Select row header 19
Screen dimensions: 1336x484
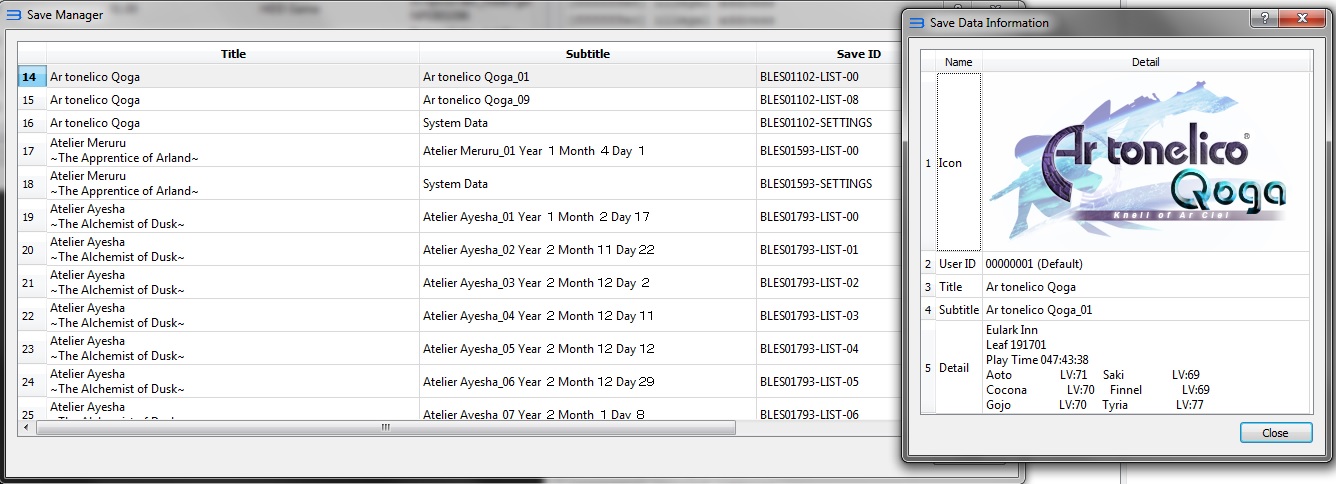(x=32, y=217)
